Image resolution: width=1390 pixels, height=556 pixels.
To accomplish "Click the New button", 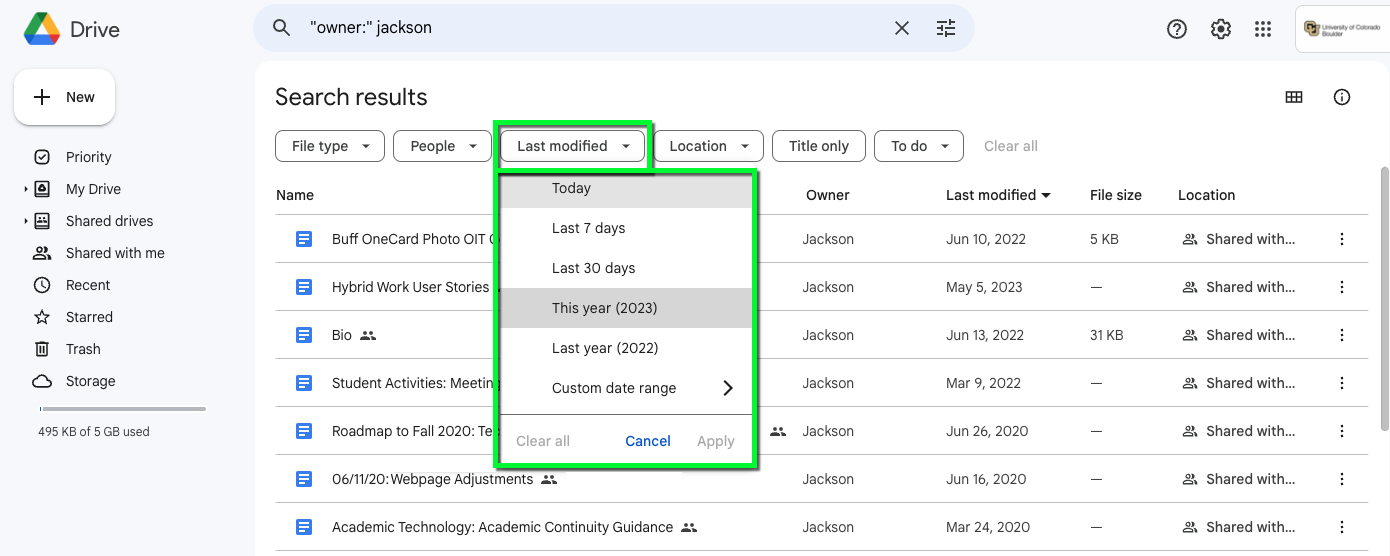I will tap(65, 97).
